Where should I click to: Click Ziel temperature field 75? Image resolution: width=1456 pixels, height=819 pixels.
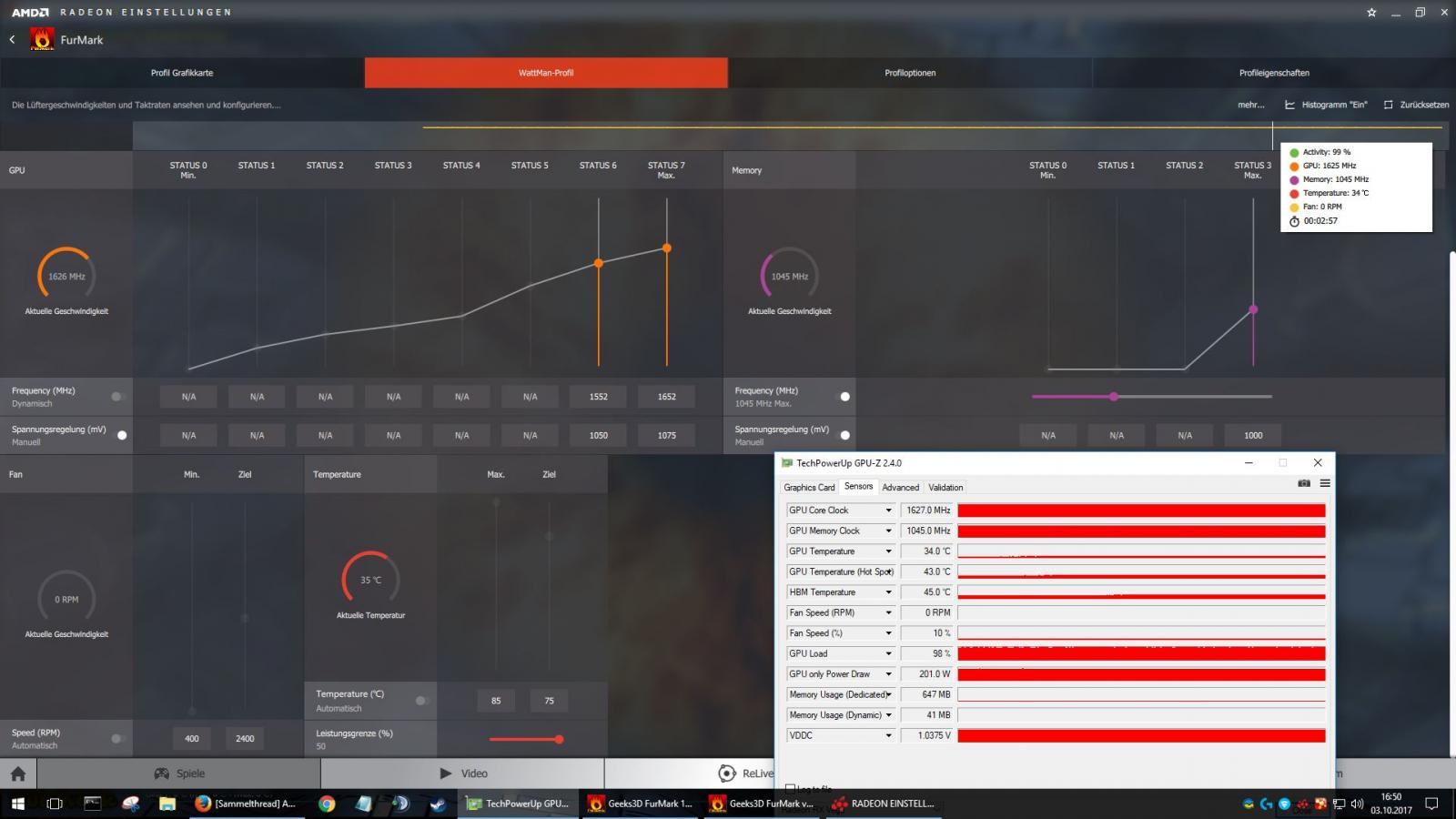click(x=549, y=701)
